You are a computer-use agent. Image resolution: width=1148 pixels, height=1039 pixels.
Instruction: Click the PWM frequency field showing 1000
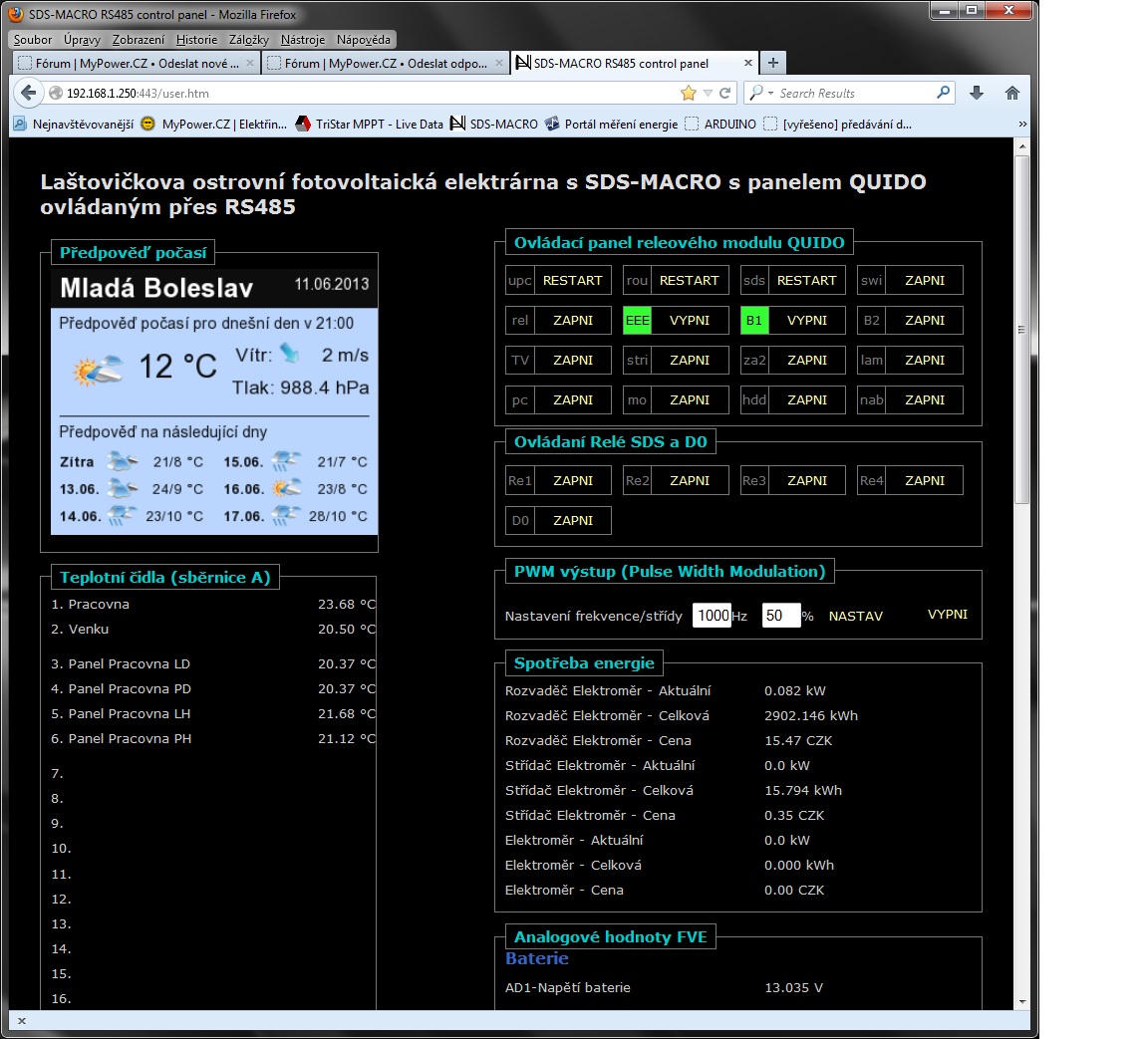(x=712, y=616)
